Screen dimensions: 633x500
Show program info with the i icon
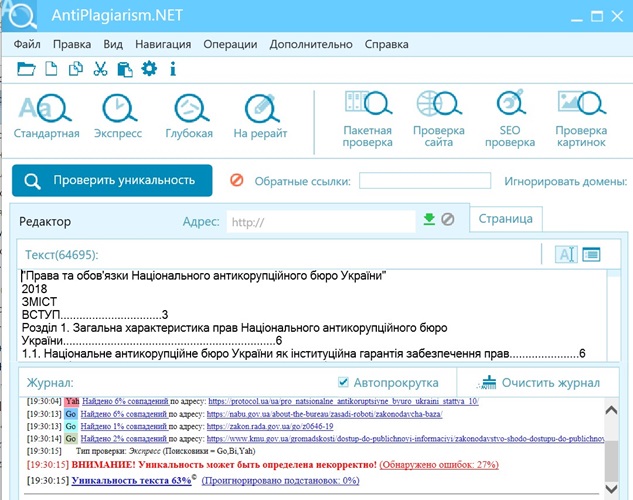[173, 69]
